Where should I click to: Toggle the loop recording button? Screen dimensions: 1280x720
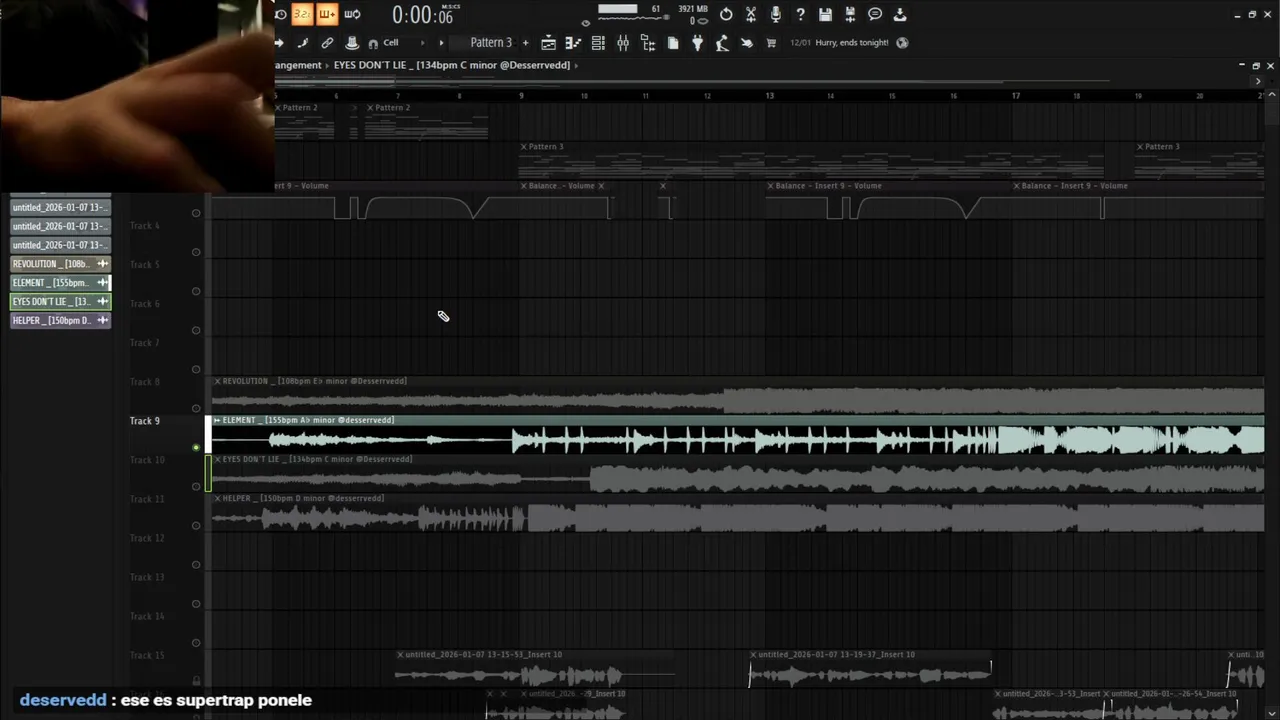pos(352,14)
